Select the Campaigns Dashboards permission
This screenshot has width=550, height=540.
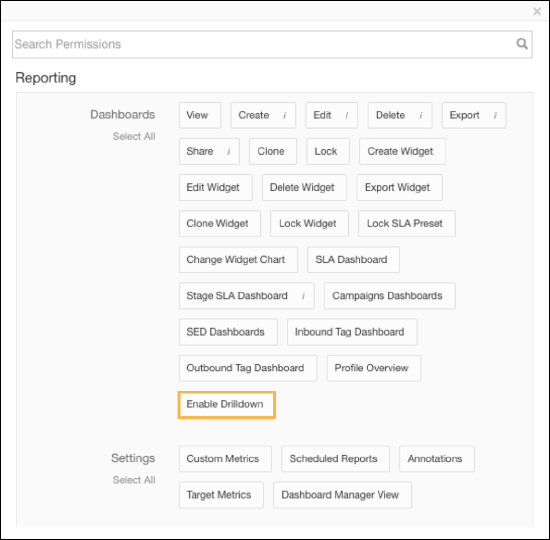[x=390, y=296]
